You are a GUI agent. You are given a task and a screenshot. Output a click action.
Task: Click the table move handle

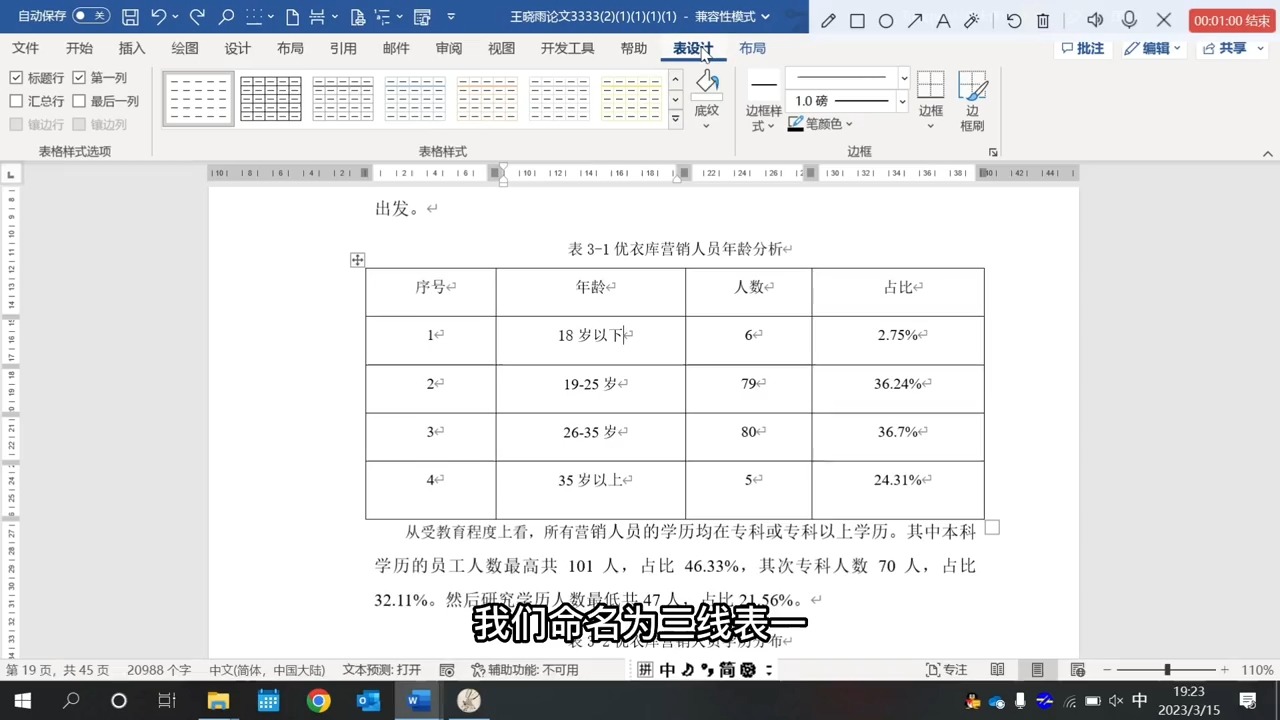(x=357, y=260)
